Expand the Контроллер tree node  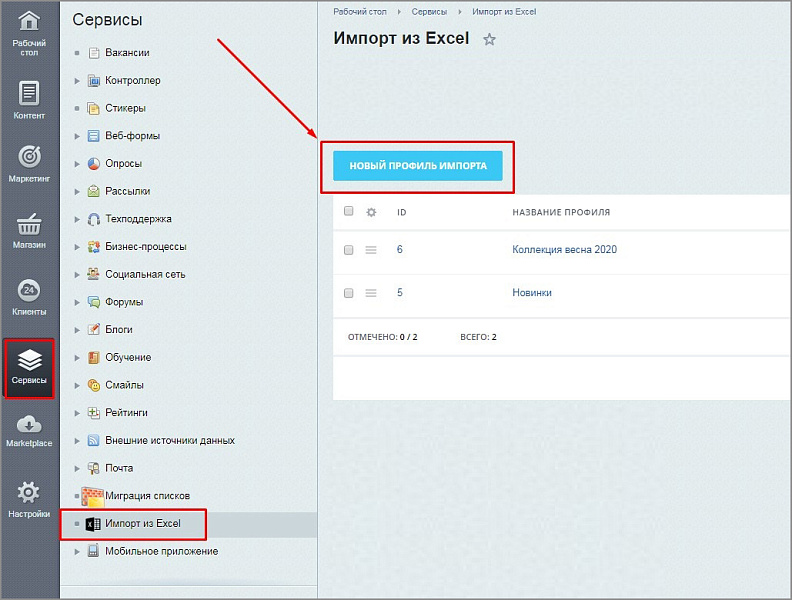(78, 81)
